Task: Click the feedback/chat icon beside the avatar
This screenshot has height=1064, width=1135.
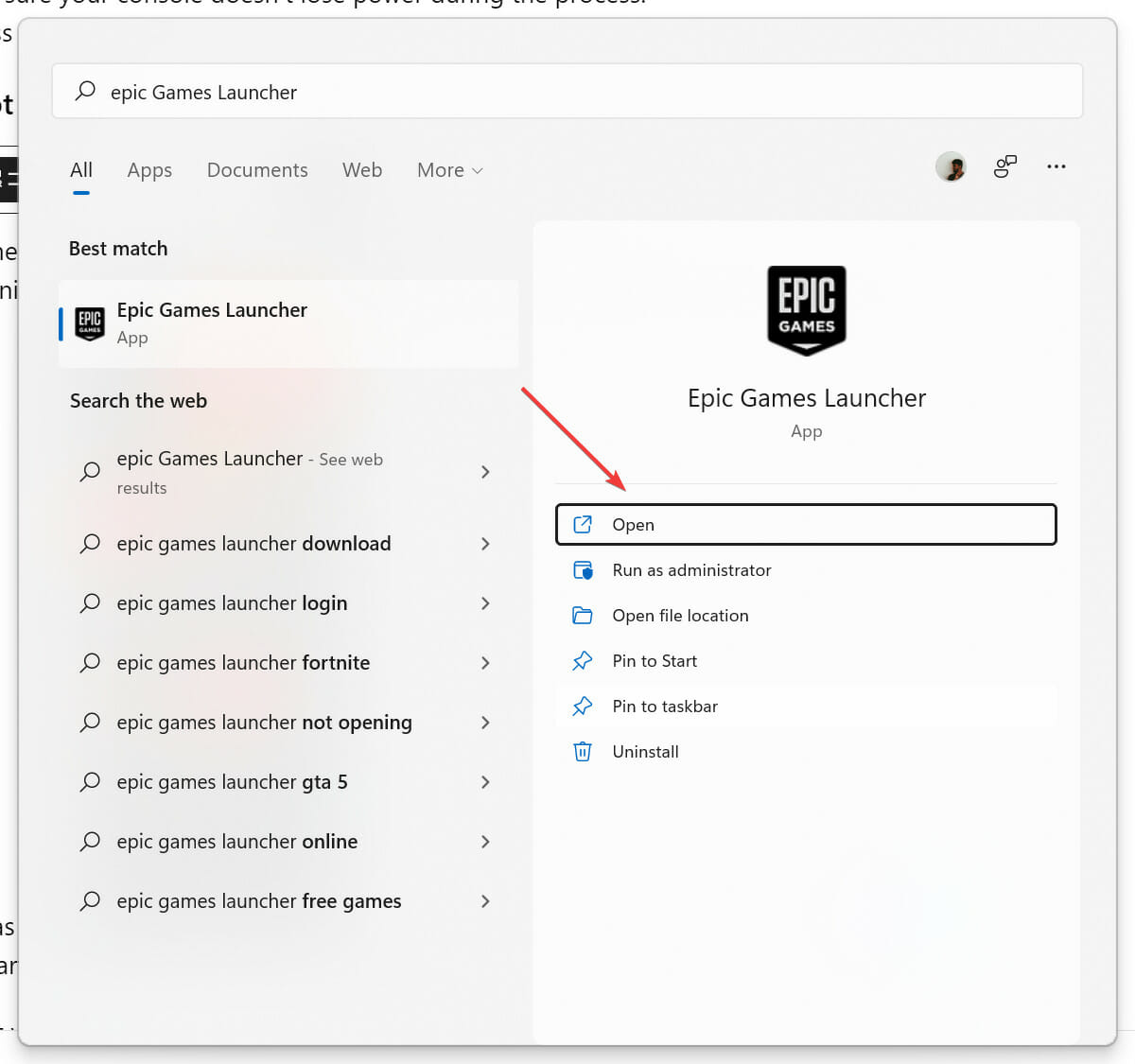Action: (1004, 166)
